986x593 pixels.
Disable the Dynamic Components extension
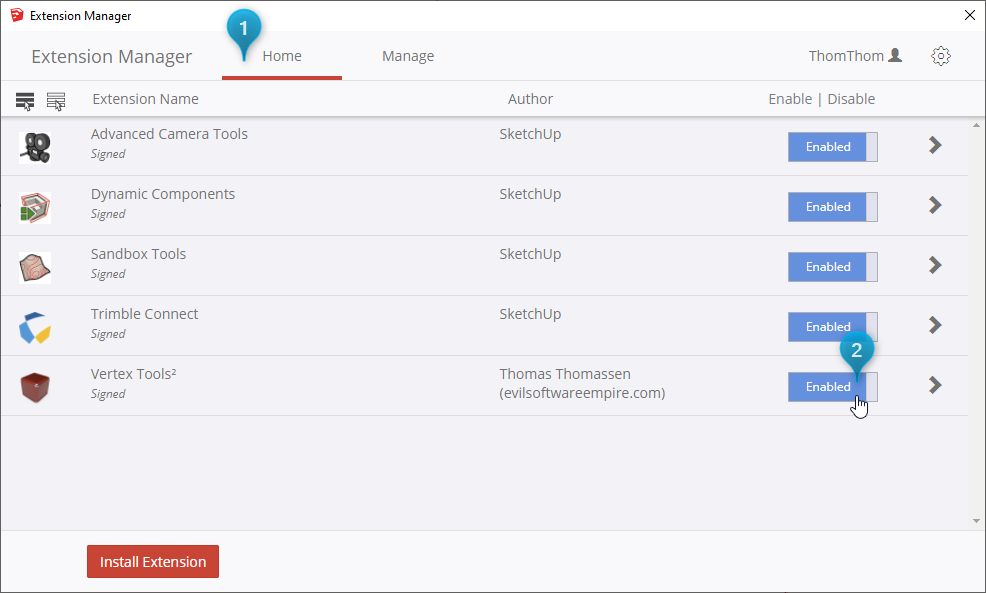coord(832,207)
